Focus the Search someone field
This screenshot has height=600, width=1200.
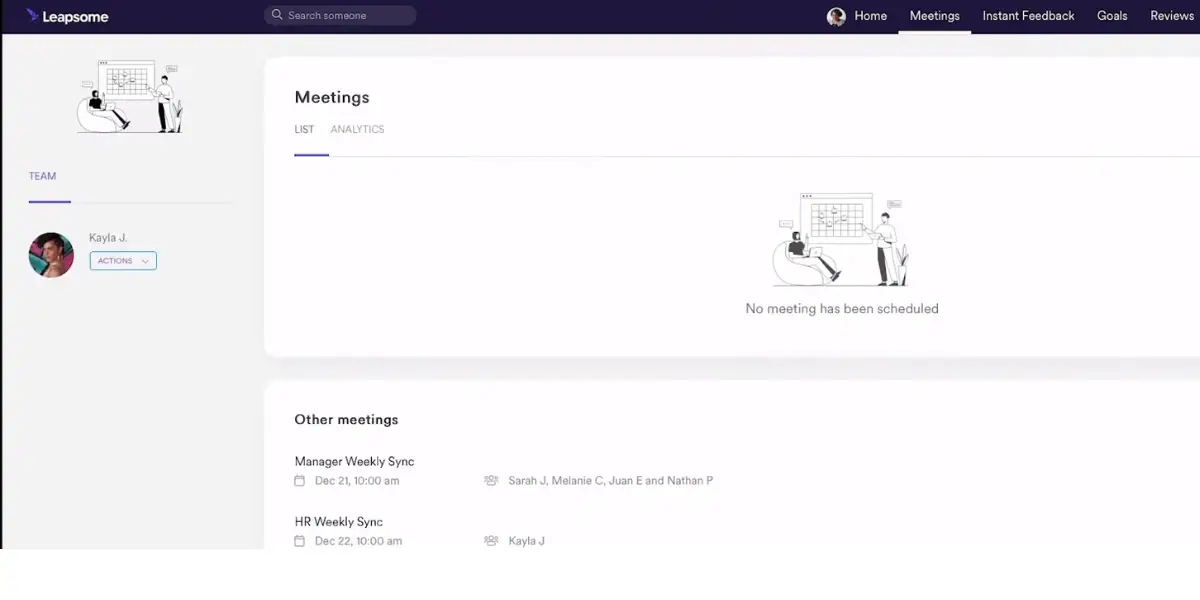pyautogui.click(x=340, y=15)
